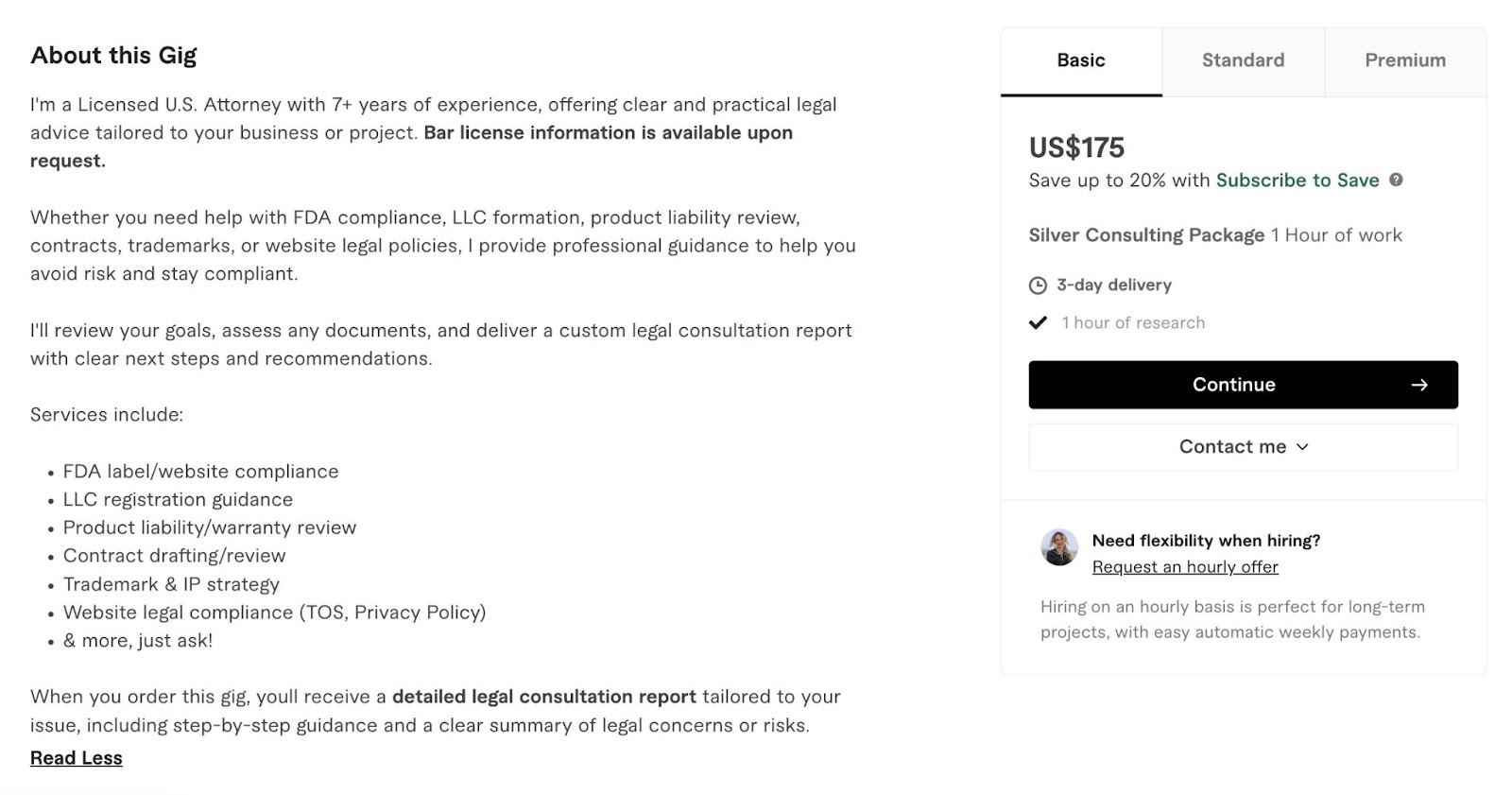
Task: Switch to the Standard package tab
Action: click(x=1243, y=60)
